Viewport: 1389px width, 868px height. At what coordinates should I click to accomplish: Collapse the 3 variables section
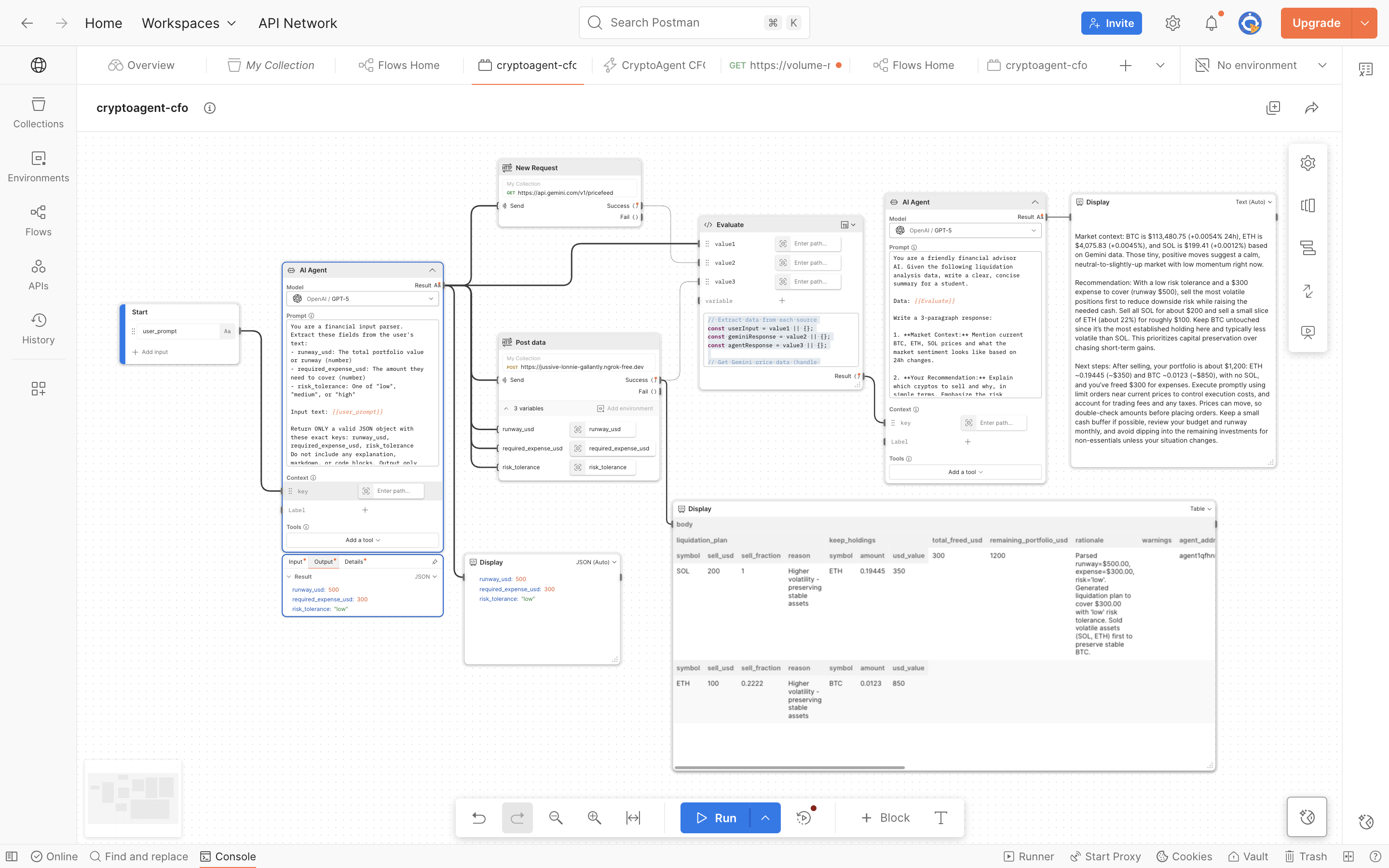(506, 408)
